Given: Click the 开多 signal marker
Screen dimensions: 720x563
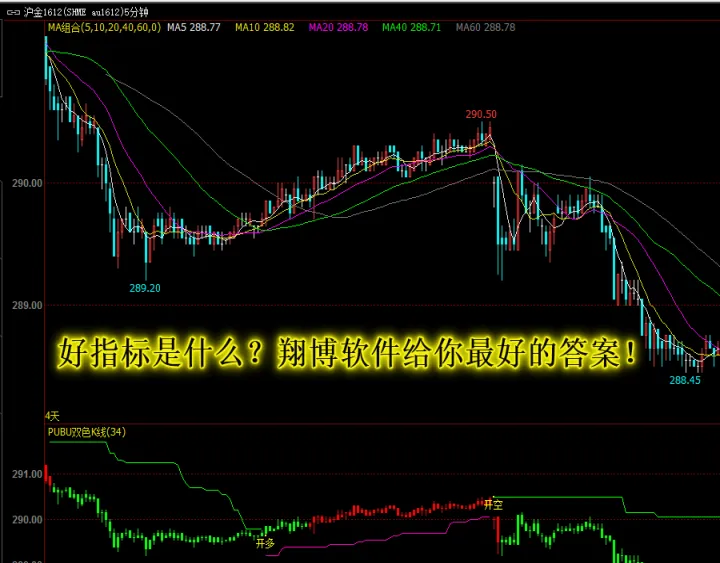Looking at the screenshot, I should click(264, 544).
